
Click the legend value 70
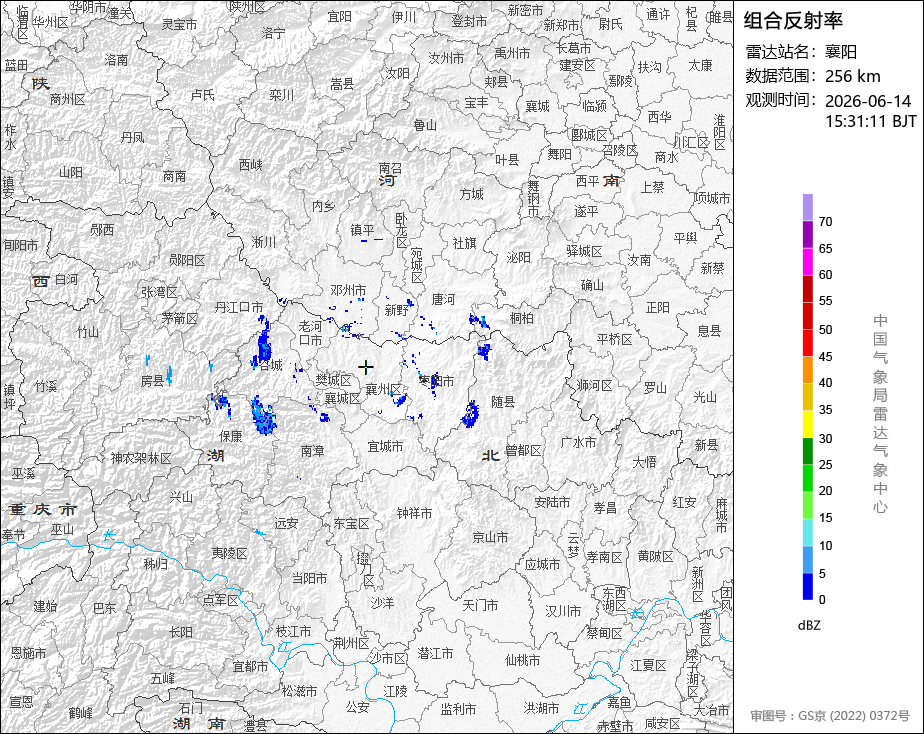[x=826, y=221]
